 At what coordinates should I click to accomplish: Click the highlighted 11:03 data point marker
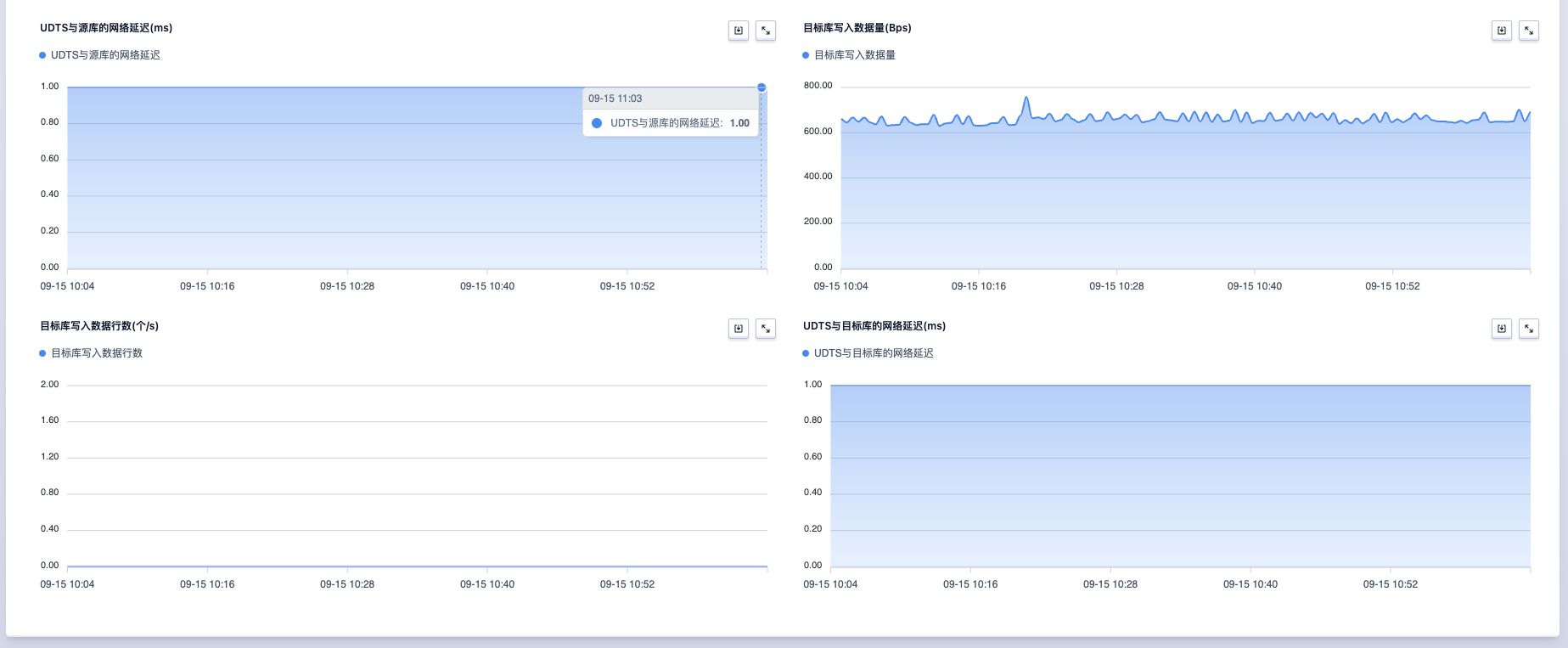762,87
